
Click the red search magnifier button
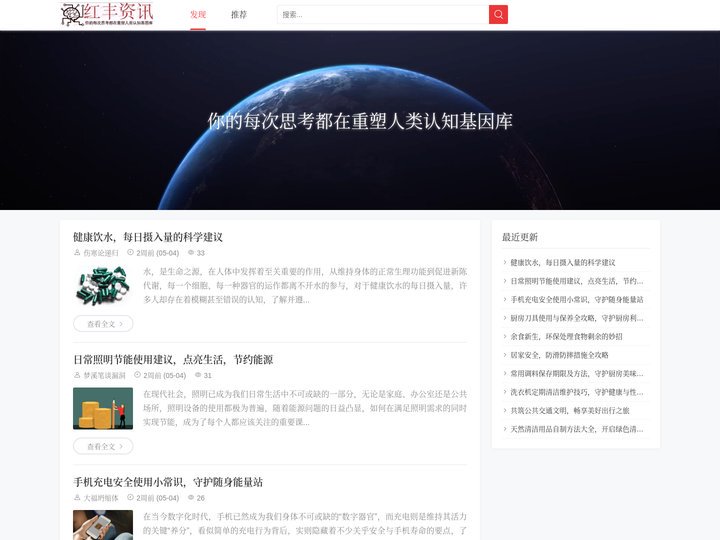[x=498, y=15]
